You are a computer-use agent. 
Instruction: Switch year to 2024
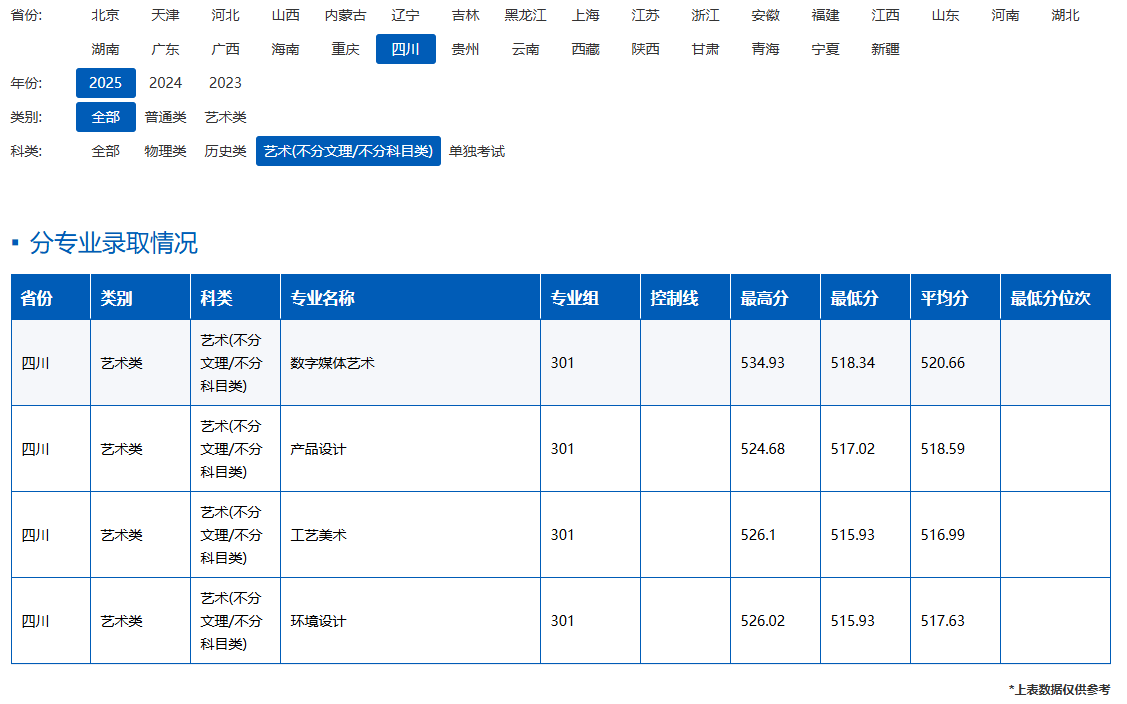pos(165,83)
